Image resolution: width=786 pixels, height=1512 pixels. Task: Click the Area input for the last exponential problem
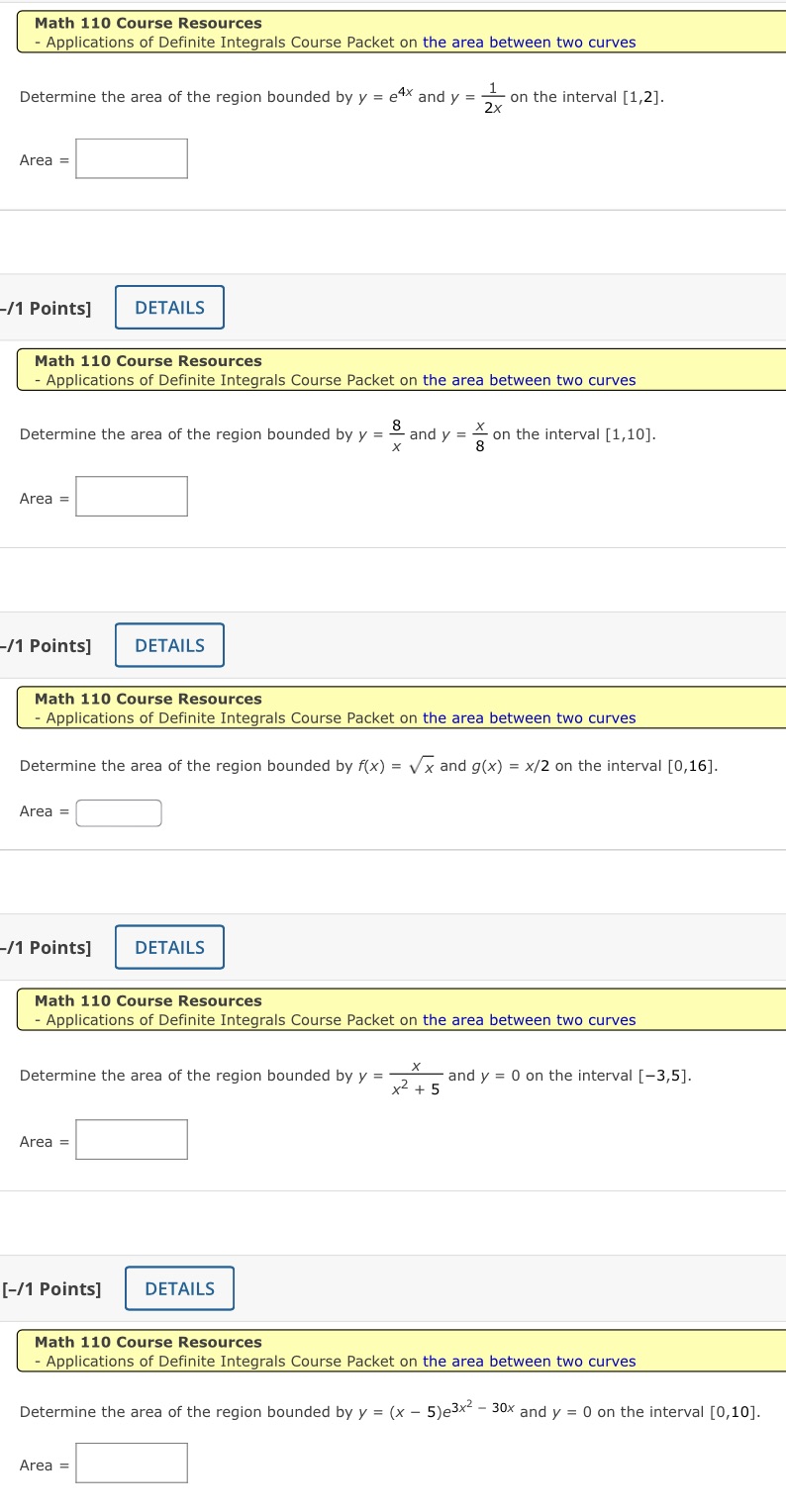[132, 1463]
